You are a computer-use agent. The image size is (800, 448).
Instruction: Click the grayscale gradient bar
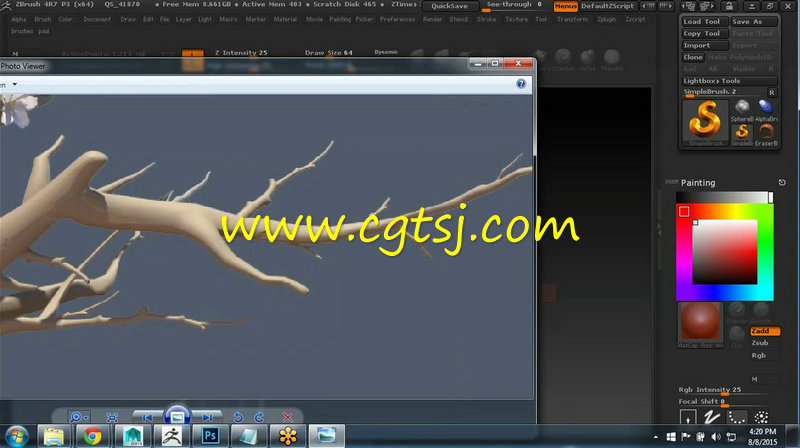pyautogui.click(x=724, y=197)
